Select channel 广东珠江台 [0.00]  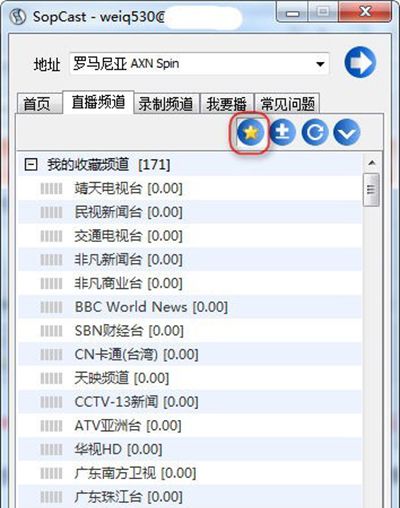[129, 497]
